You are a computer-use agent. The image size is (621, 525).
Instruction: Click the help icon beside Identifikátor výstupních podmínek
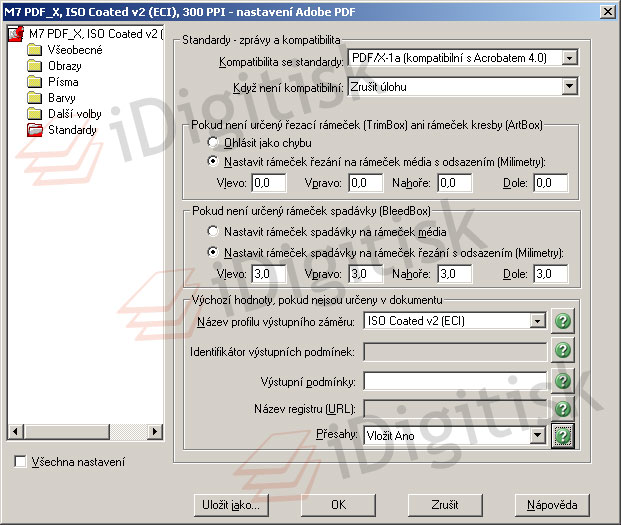point(563,350)
